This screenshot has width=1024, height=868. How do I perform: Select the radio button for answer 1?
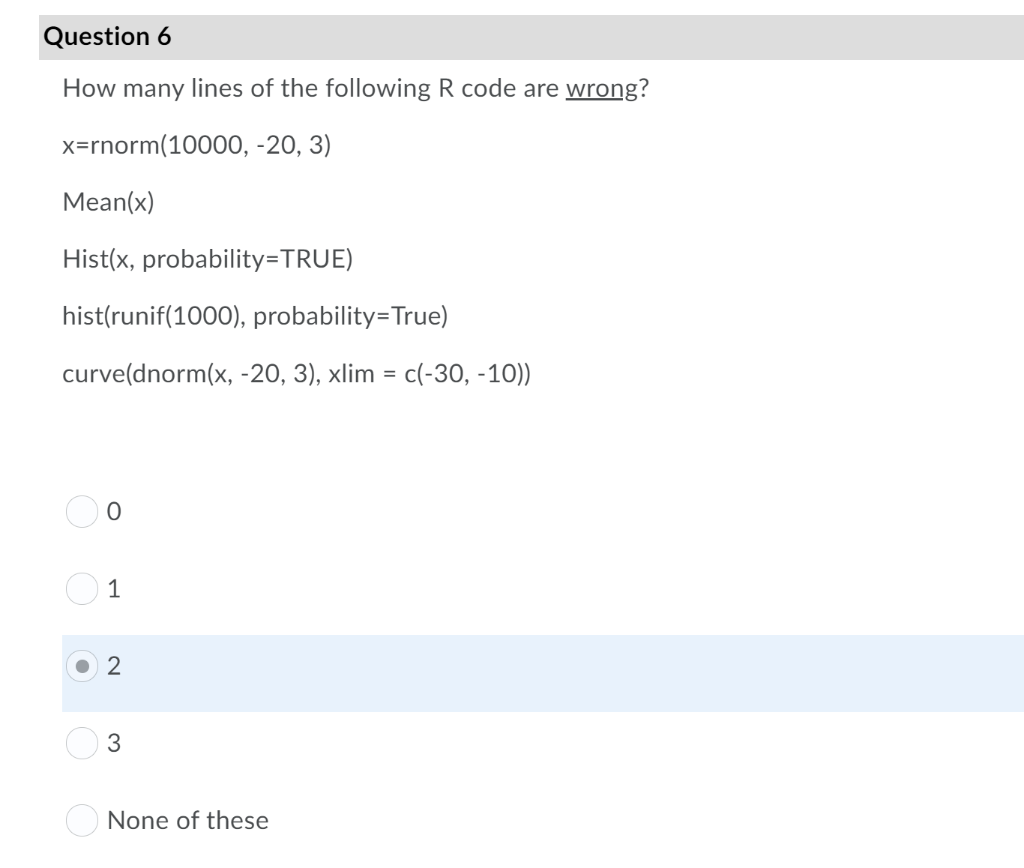84,590
